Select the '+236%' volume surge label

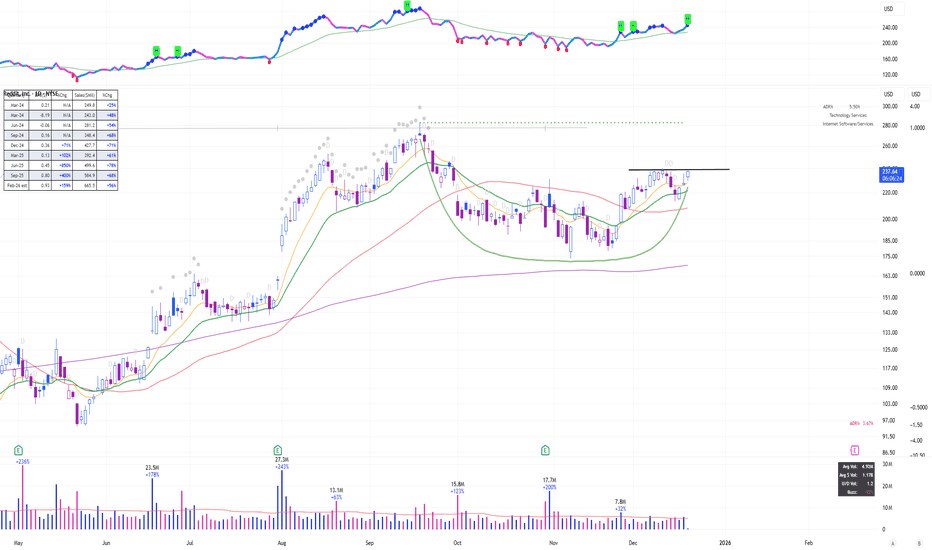click(23, 461)
